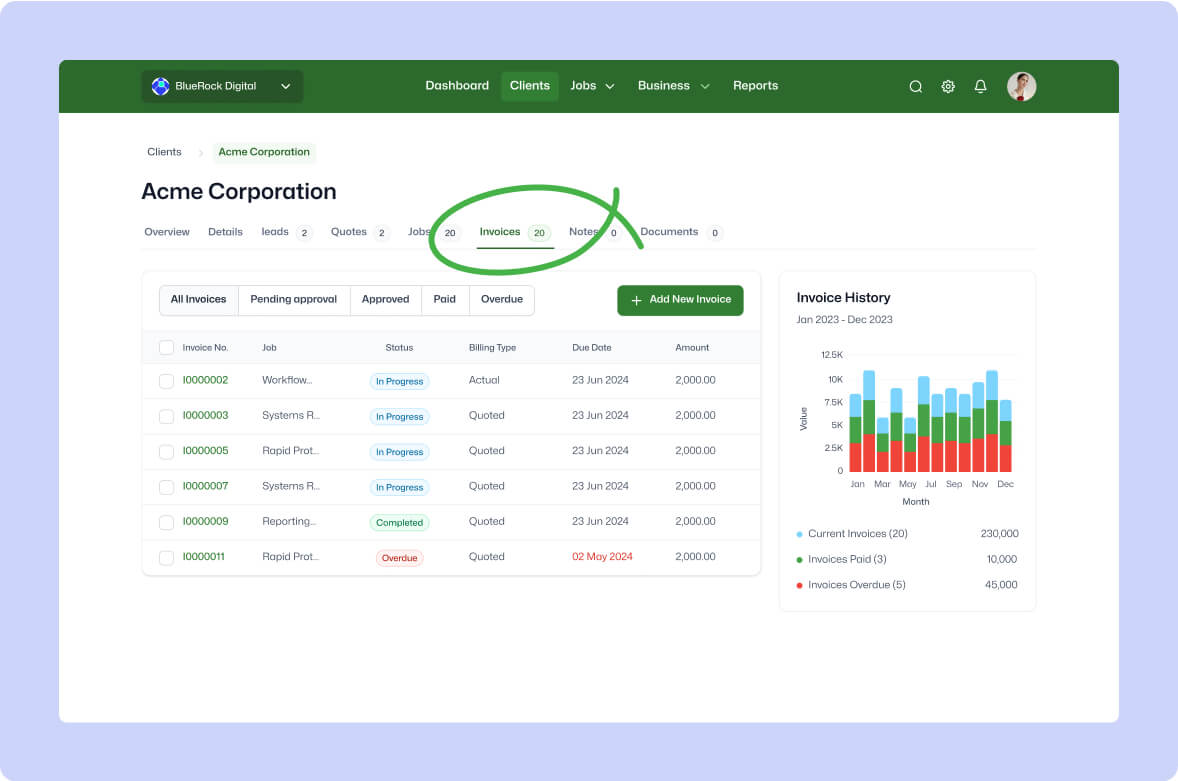
Task: Expand the Business menu dropdown
Action: tap(705, 86)
